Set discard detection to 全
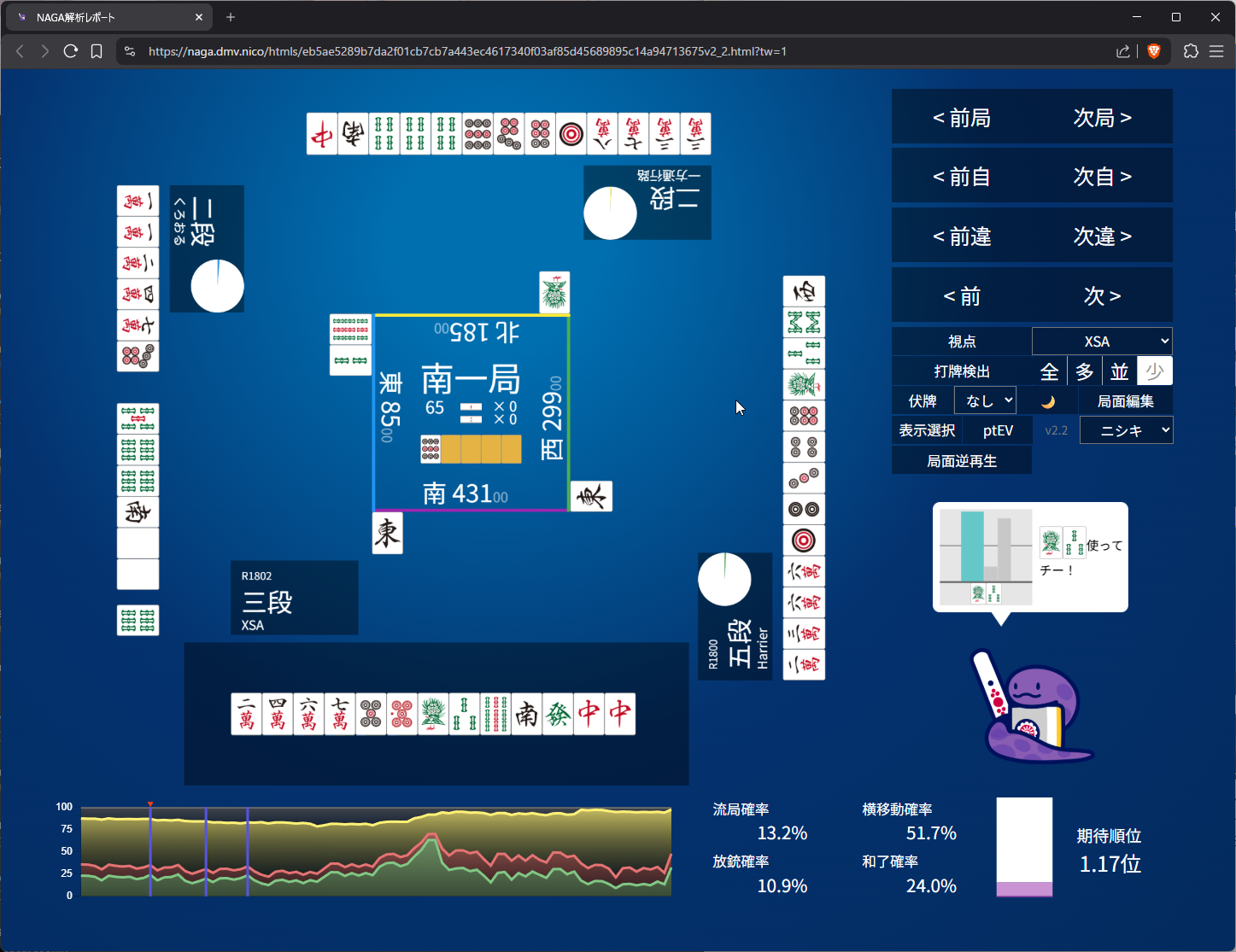Viewport: 1236px width, 952px height. 1049,371
